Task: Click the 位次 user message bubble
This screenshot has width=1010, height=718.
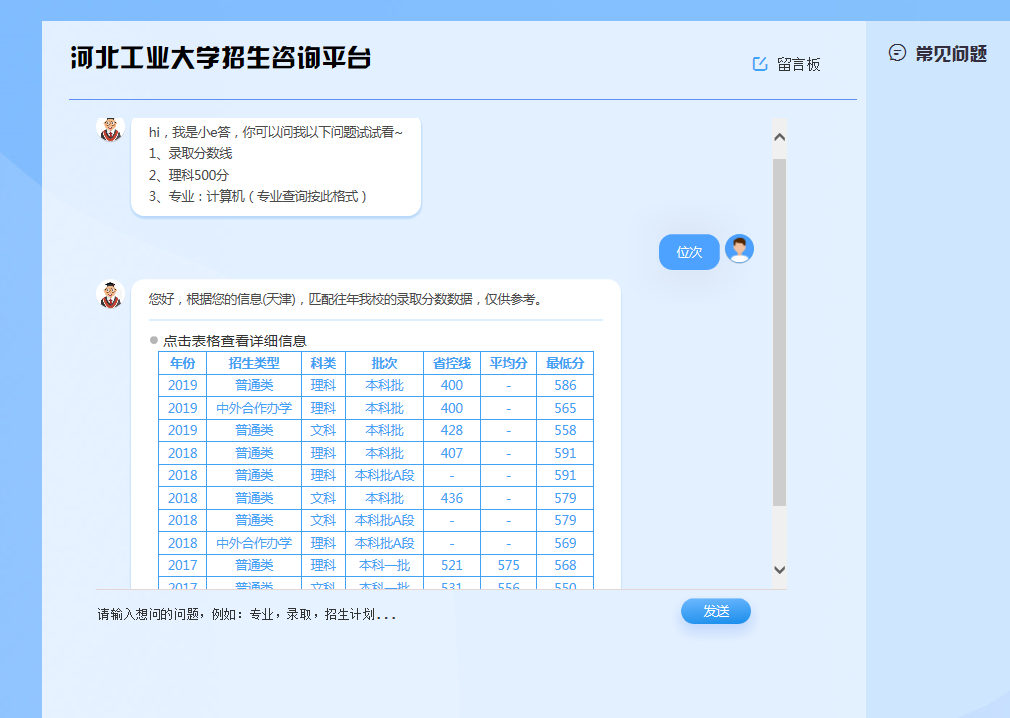Action: coord(689,252)
